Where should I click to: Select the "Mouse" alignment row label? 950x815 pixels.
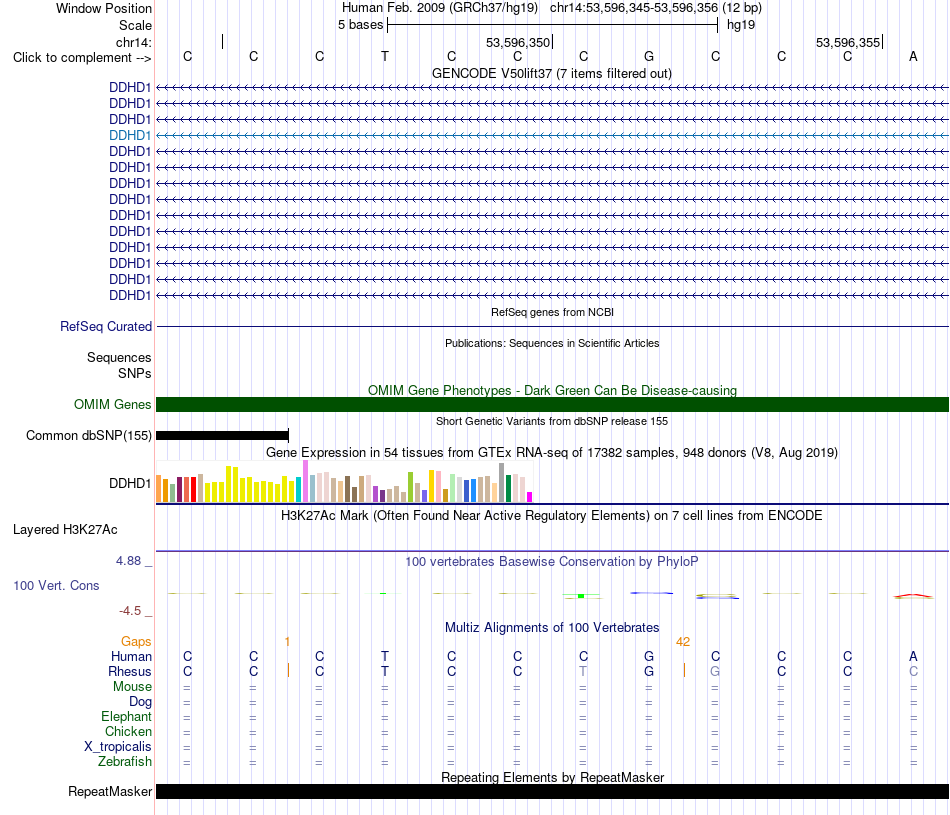click(132, 687)
